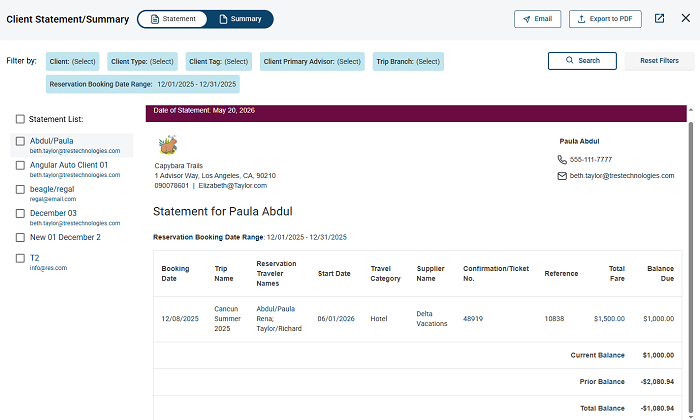Click booking date 12/08/2025 cell
The image size is (700, 420).
pos(180,319)
